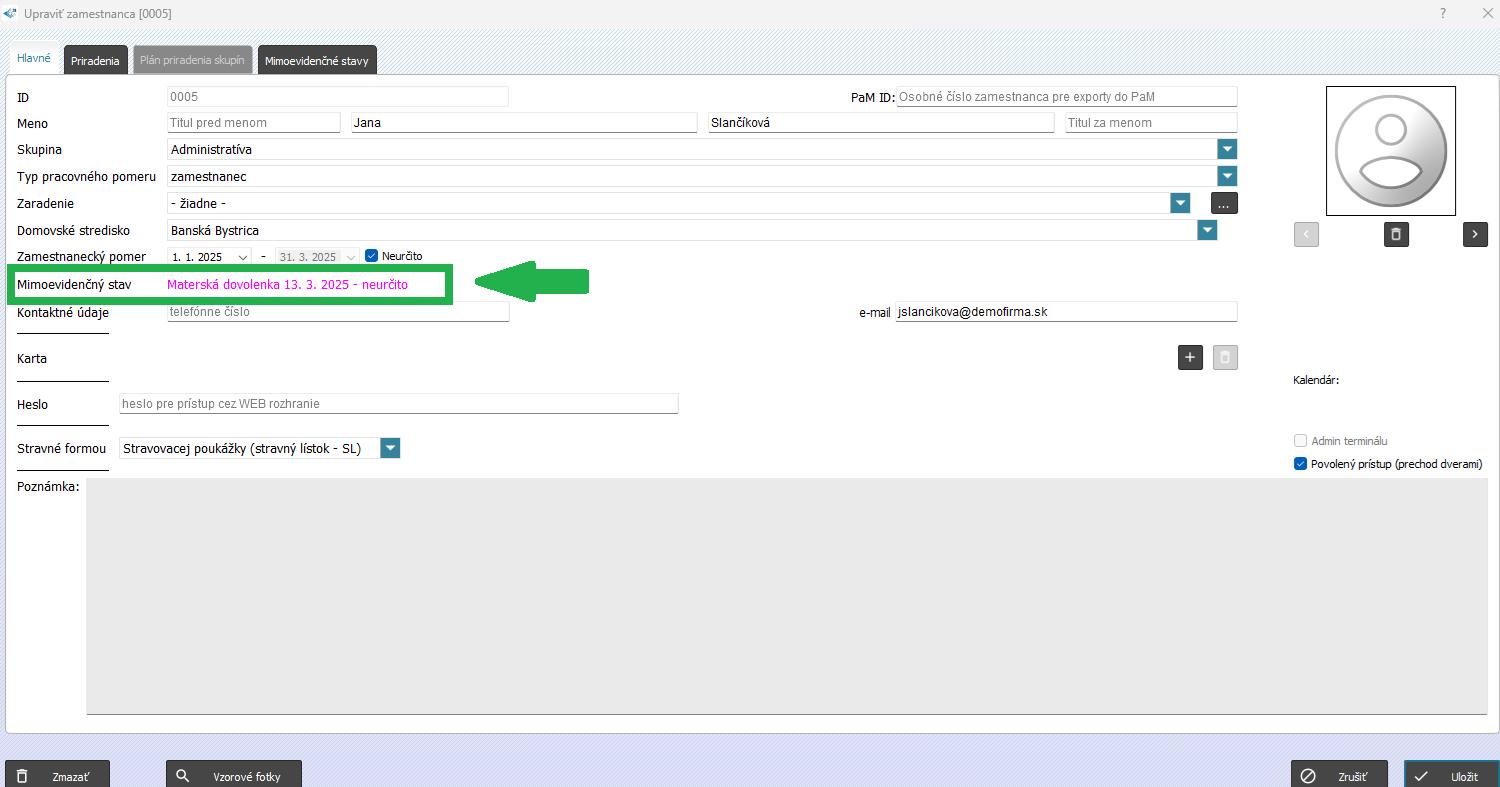
Task: Switch to the Priradenia tab
Action: 95,60
